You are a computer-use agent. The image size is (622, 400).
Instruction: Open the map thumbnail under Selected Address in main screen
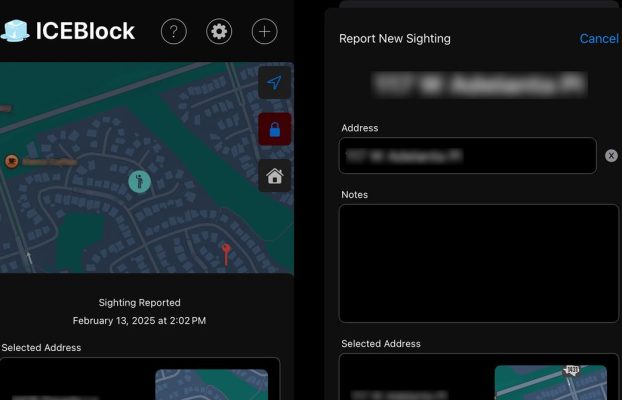pyautogui.click(x=211, y=385)
